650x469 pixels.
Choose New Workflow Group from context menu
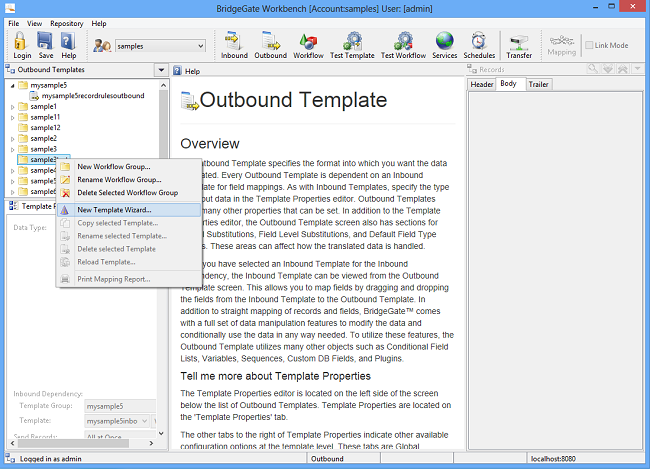click(129, 166)
